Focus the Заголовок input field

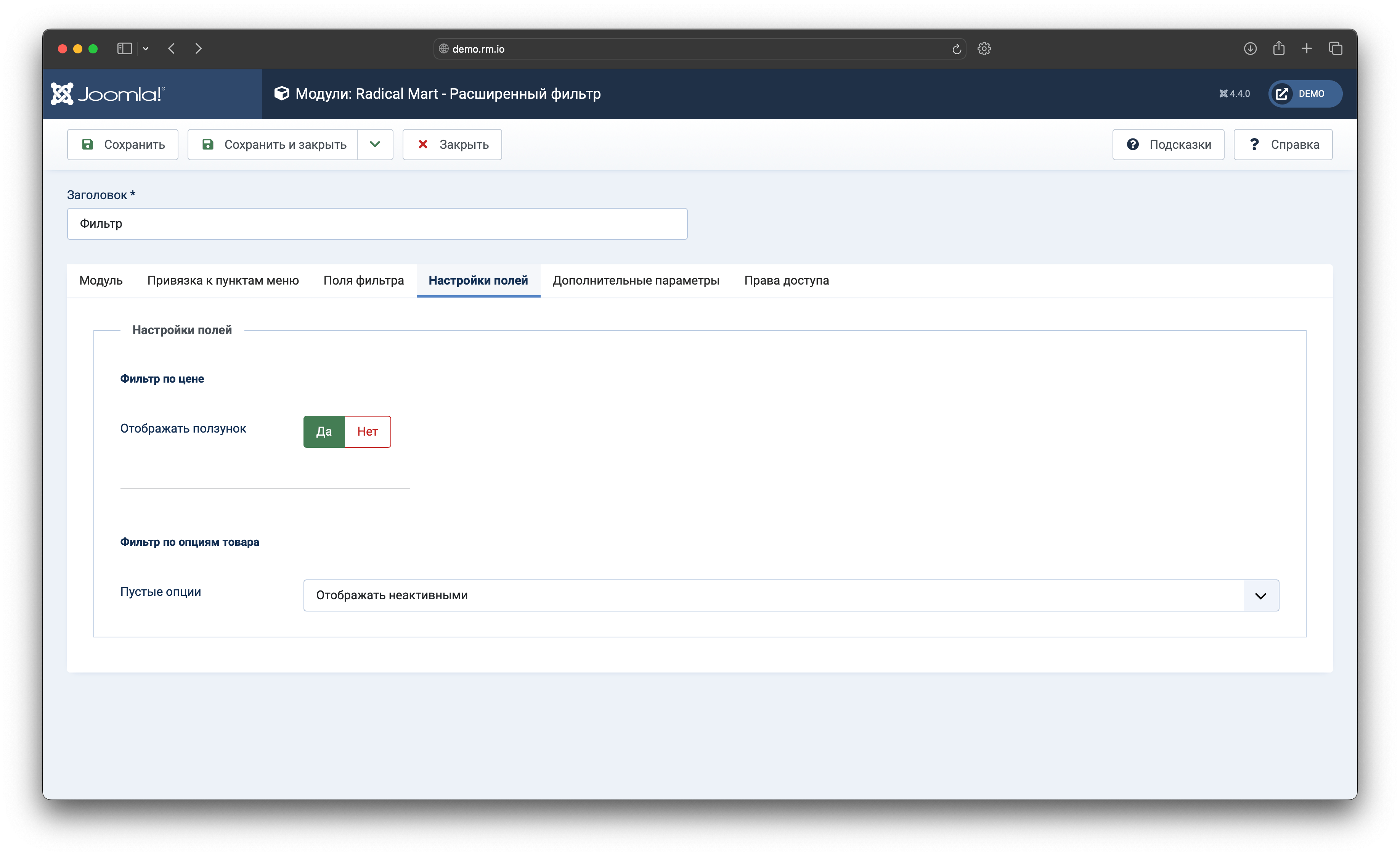(377, 224)
